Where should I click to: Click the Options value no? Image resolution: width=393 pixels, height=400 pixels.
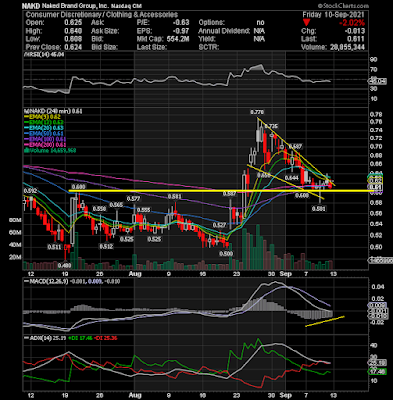(260, 23)
